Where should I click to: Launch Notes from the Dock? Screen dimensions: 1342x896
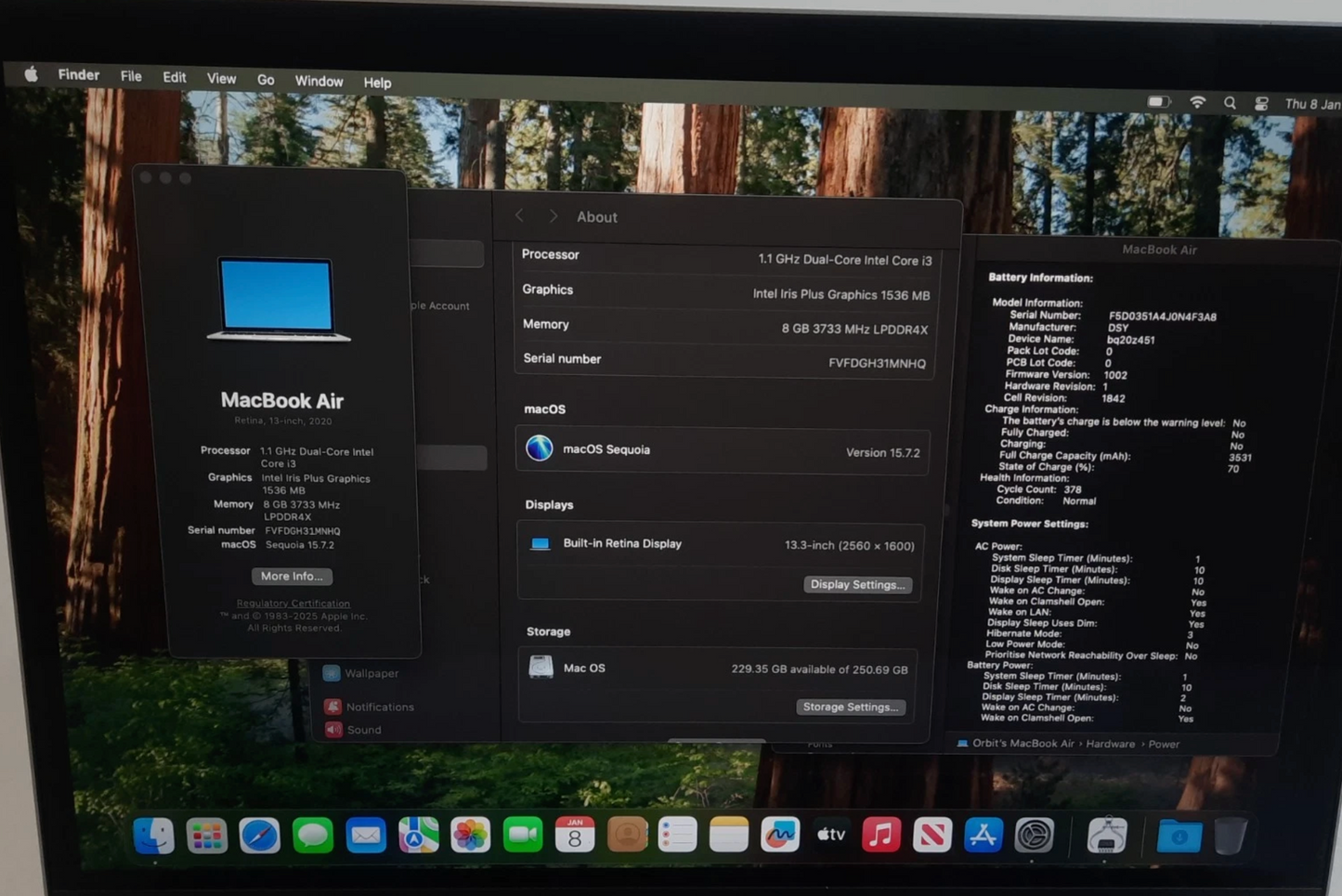pos(729,836)
